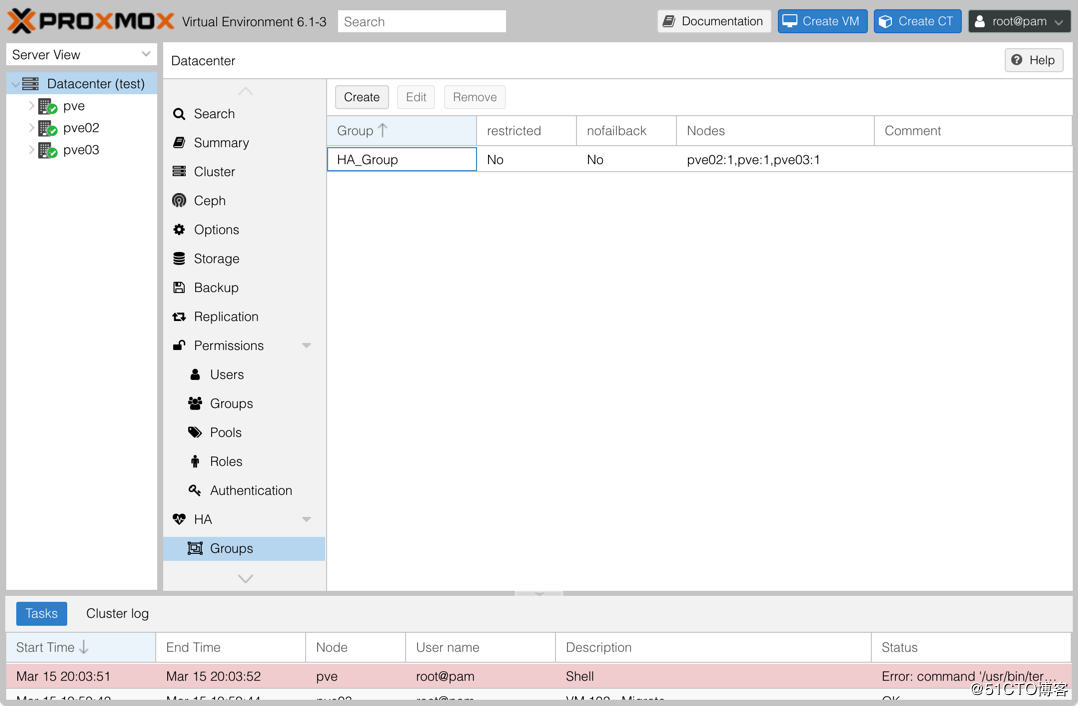Open the Replication menu item
Image resolution: width=1078 pixels, height=706 pixels.
(x=244, y=317)
